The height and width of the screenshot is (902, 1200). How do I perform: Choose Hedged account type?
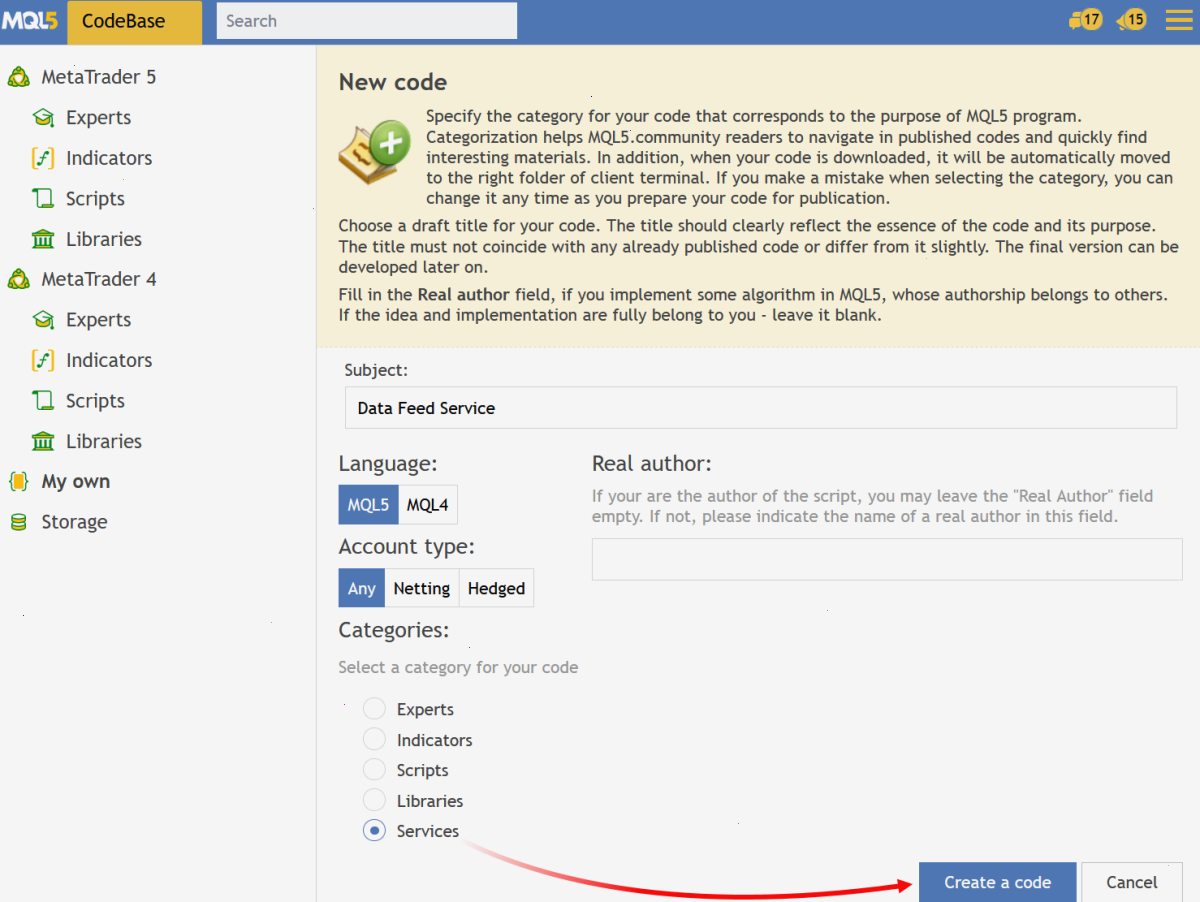496,588
